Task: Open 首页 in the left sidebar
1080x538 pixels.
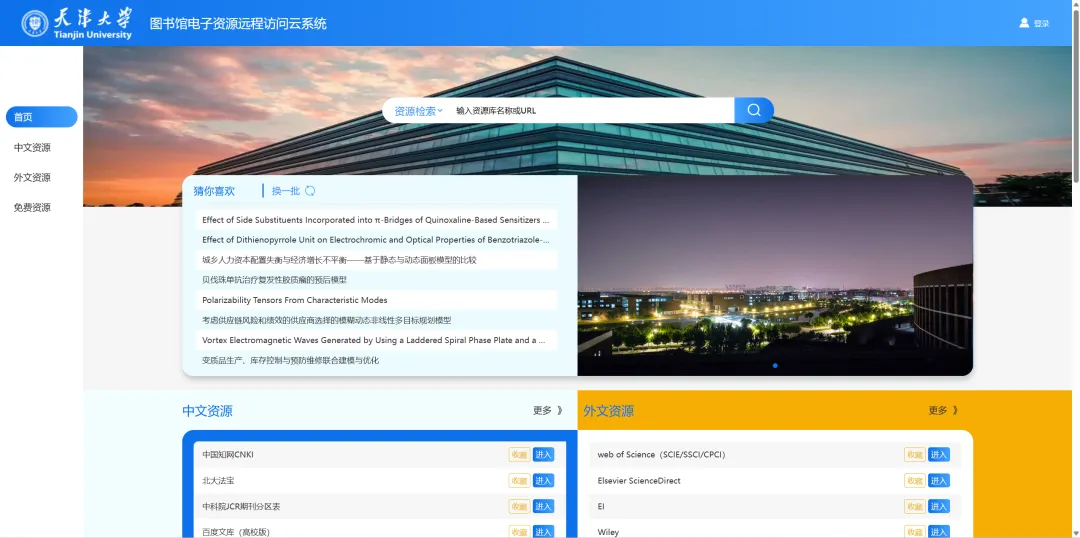Action: tap(41, 117)
